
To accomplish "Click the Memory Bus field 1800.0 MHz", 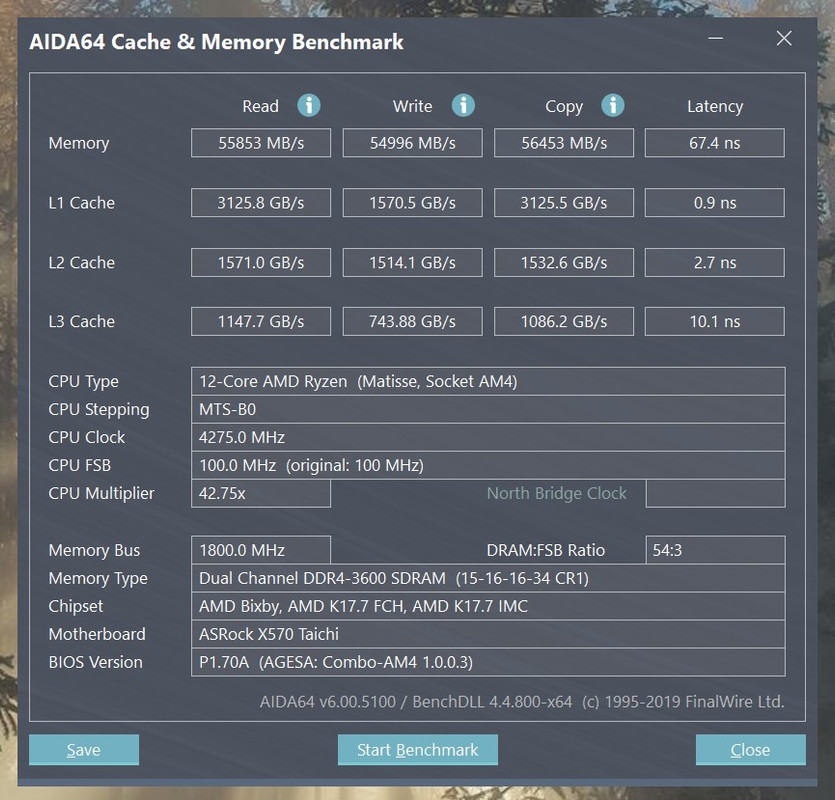I will [x=261, y=550].
